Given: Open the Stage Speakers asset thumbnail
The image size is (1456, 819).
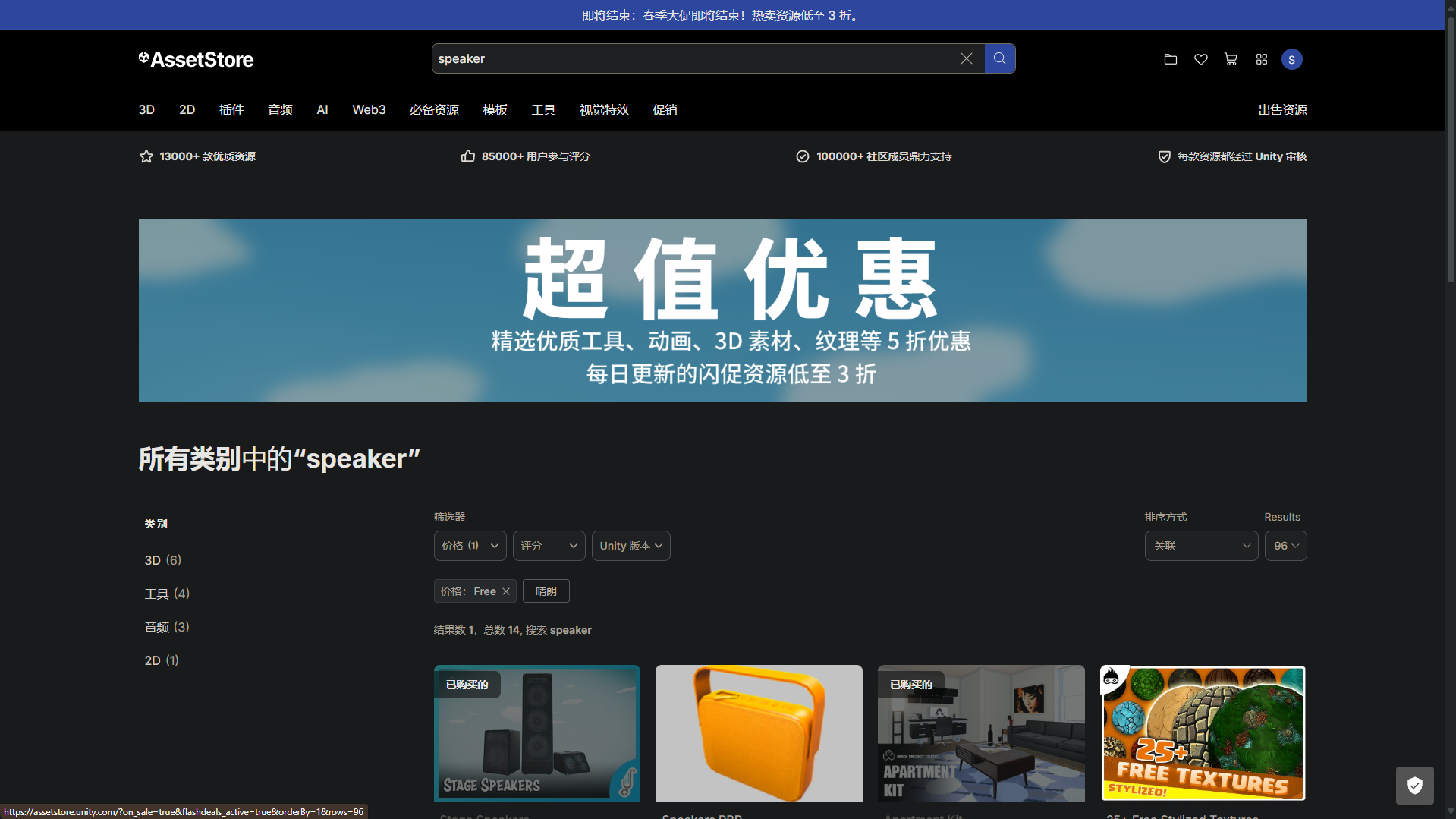Looking at the screenshot, I should coord(536,733).
